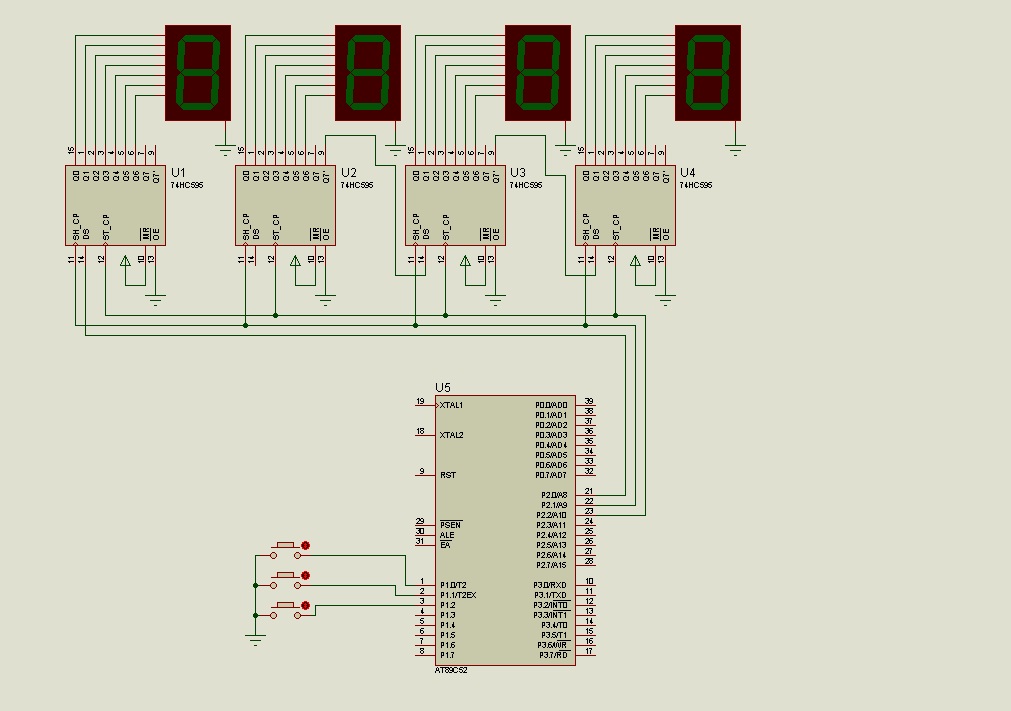Select the U1 74HC595 shift register chip

[115, 206]
